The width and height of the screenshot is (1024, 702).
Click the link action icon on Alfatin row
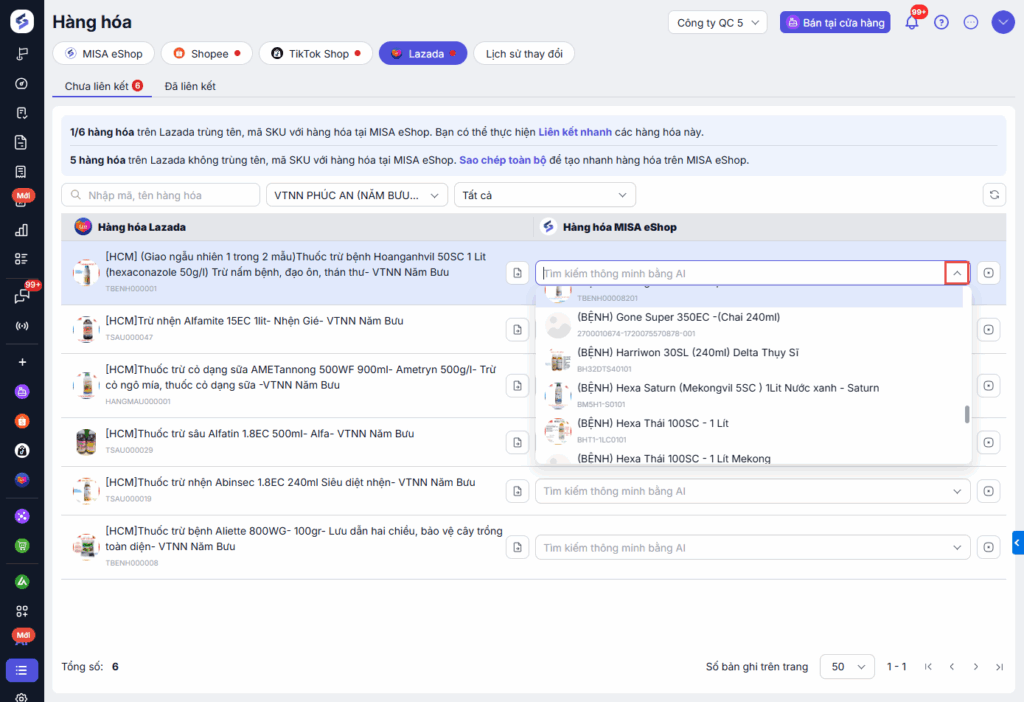(989, 442)
